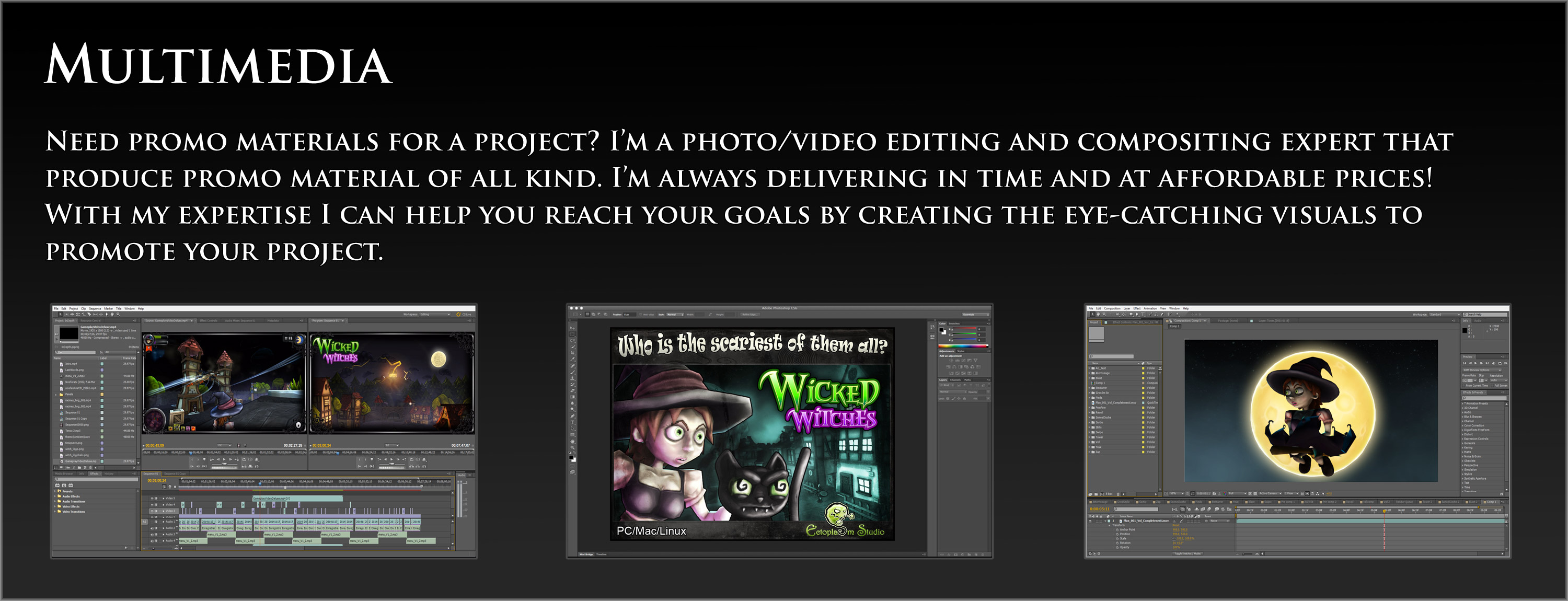Select the Zoom tool in Photoshop toolbar
Viewport: 1568px width, 601px height.
[573, 447]
